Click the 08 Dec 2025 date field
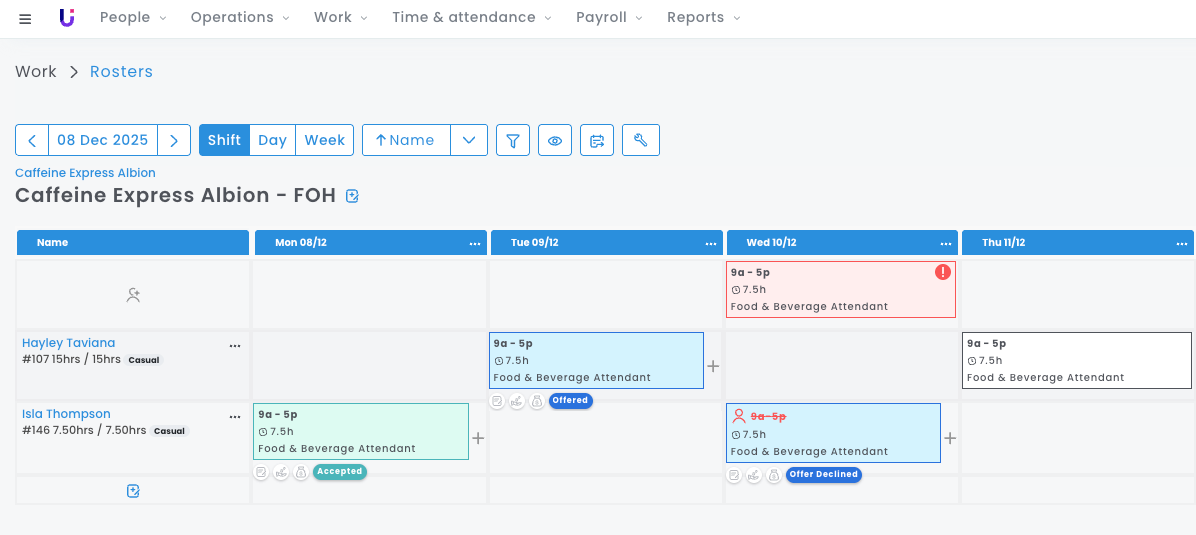This screenshot has height=535, width=1196. 102,140
